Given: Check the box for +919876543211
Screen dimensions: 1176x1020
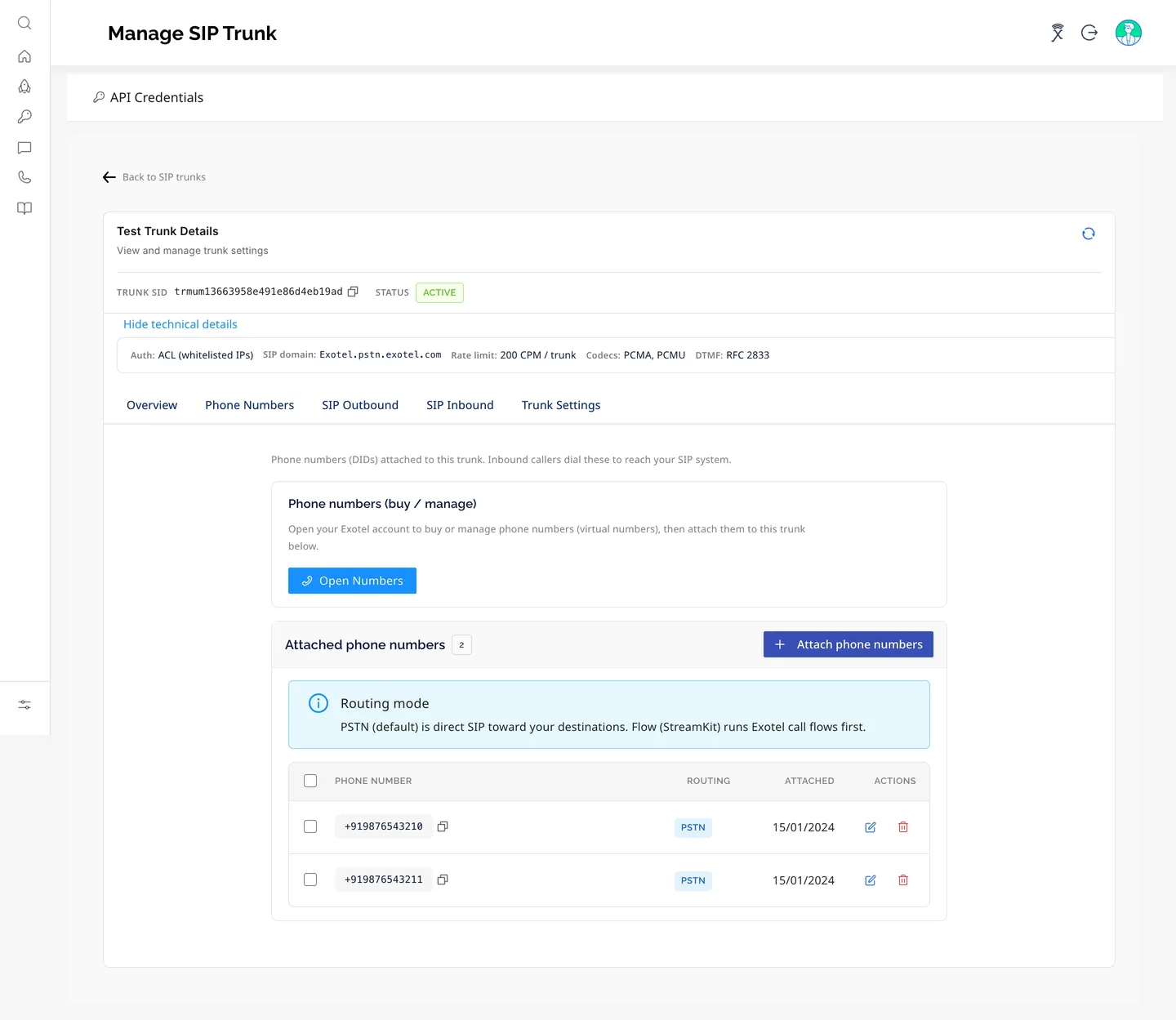Looking at the screenshot, I should [x=310, y=880].
